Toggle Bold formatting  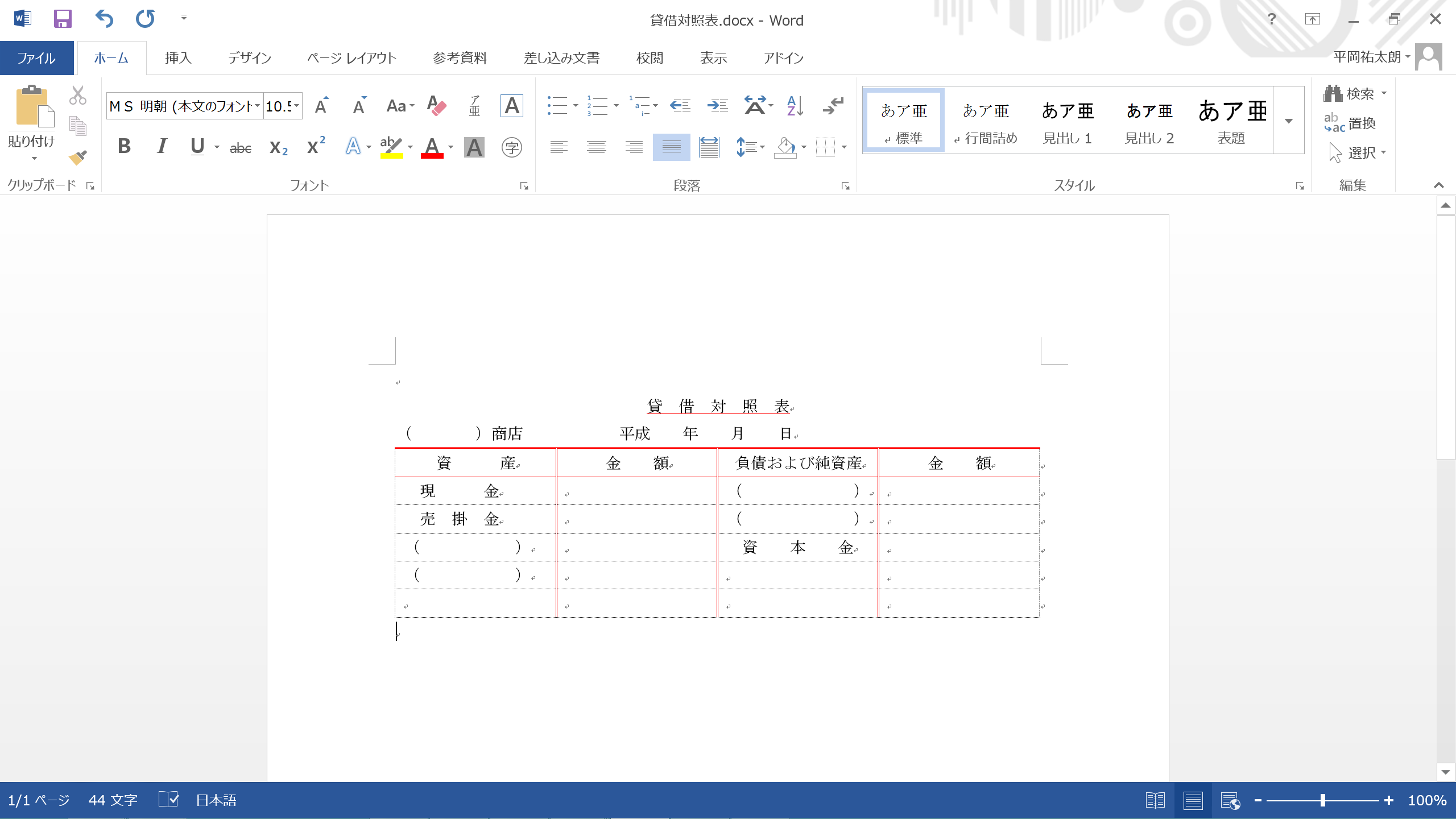pos(124,147)
